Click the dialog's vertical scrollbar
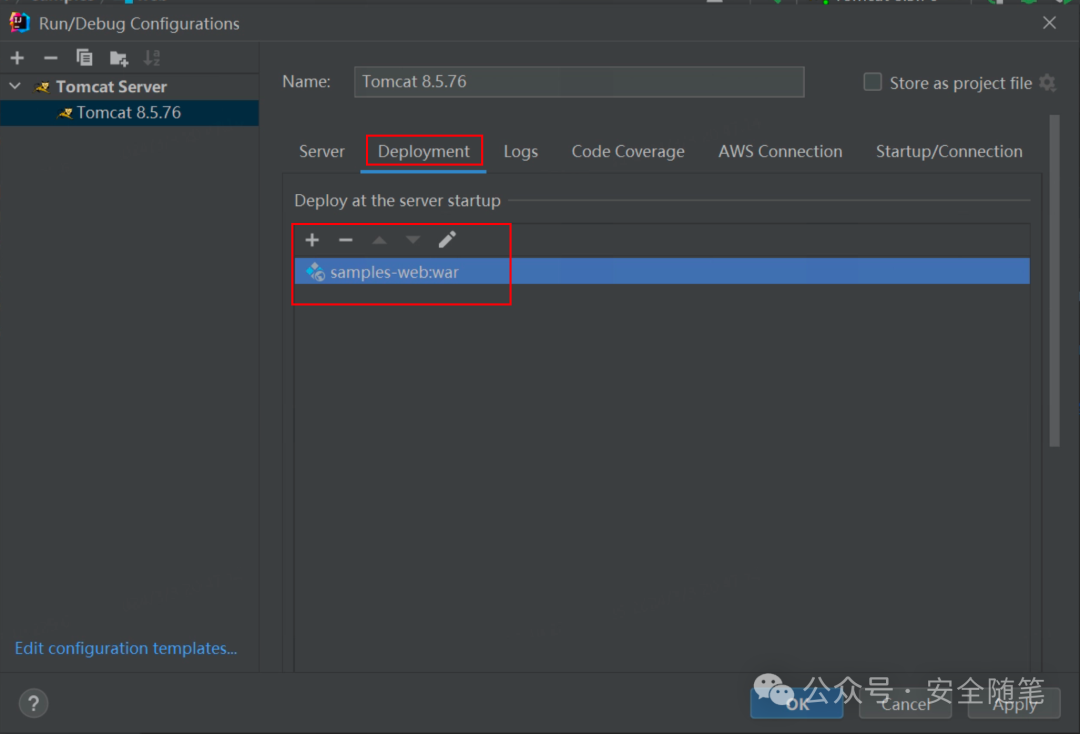Image resolution: width=1080 pixels, height=734 pixels. point(1055,281)
